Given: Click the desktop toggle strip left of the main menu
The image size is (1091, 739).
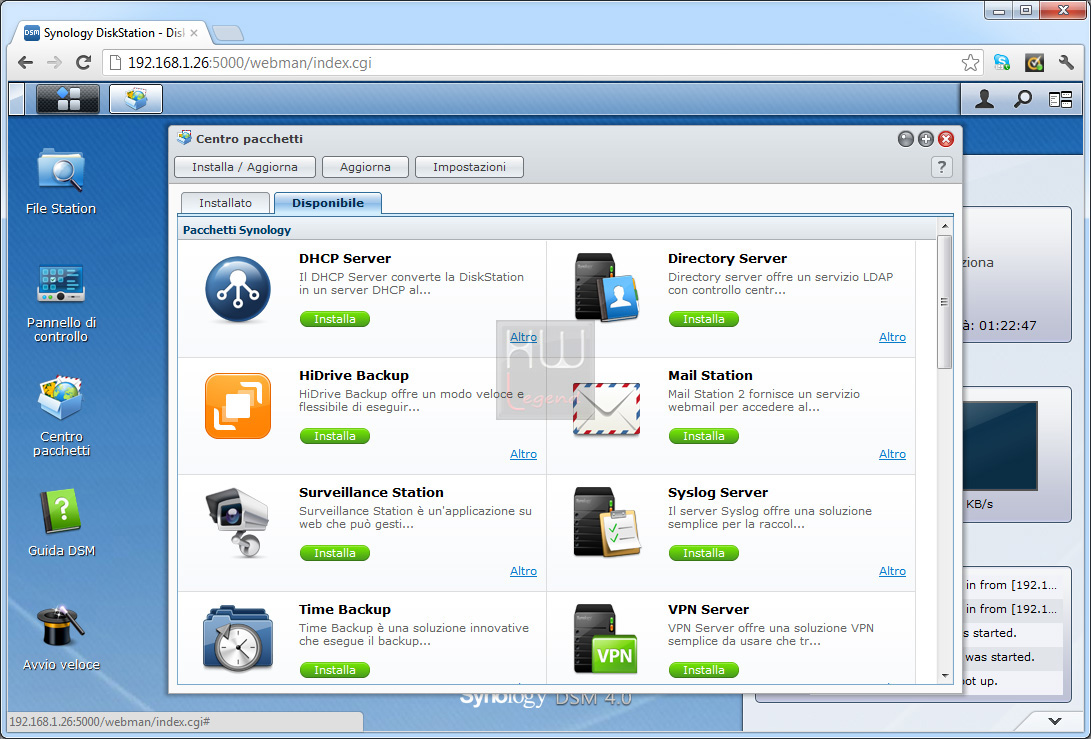Looking at the screenshot, I should click(x=17, y=99).
